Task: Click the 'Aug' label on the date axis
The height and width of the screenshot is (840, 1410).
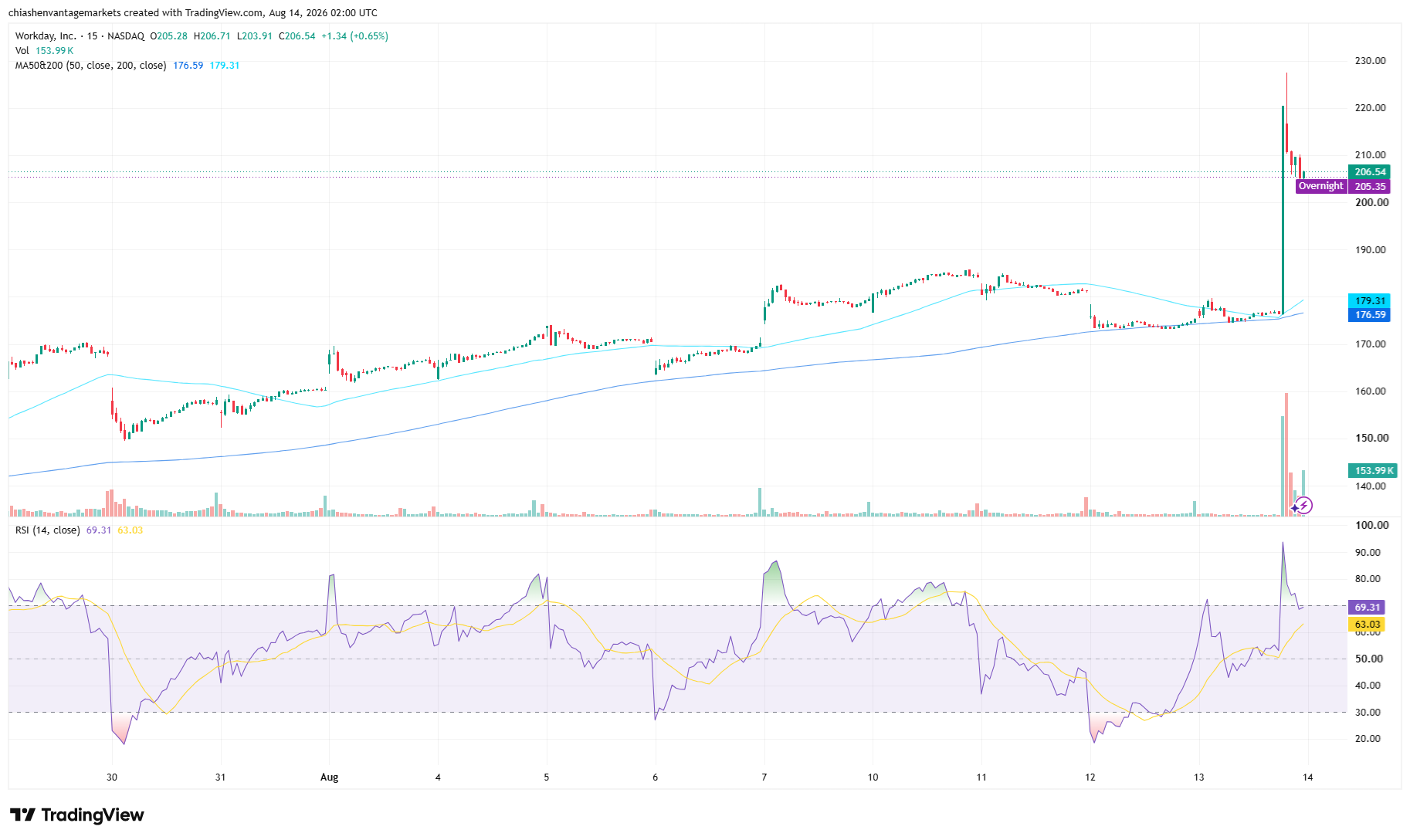Action: pyautogui.click(x=329, y=777)
